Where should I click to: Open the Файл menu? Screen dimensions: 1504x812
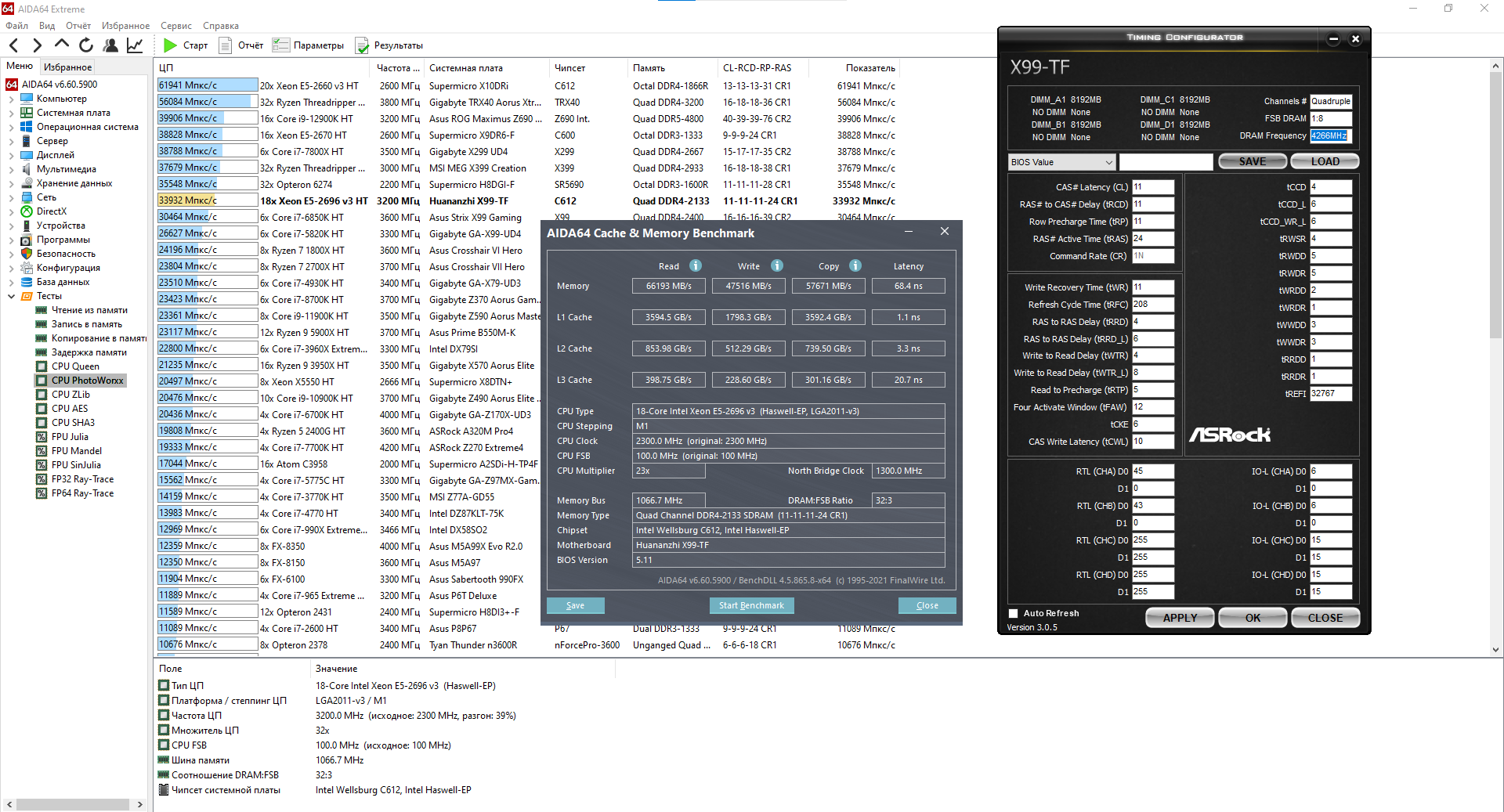(16, 26)
